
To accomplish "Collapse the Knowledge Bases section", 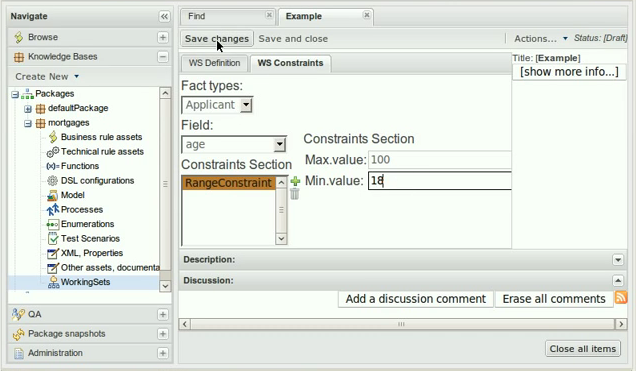I will tap(163, 57).
